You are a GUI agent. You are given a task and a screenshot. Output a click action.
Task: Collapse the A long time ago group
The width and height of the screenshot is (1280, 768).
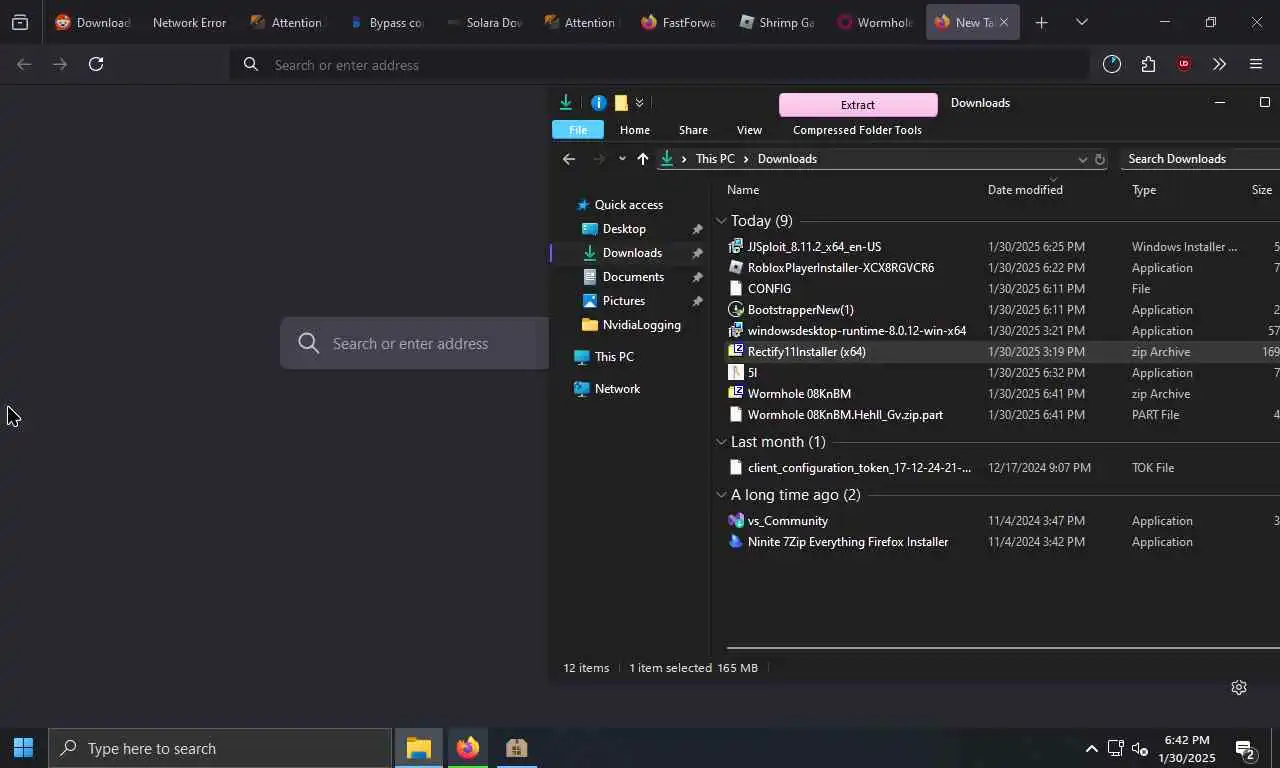721,495
